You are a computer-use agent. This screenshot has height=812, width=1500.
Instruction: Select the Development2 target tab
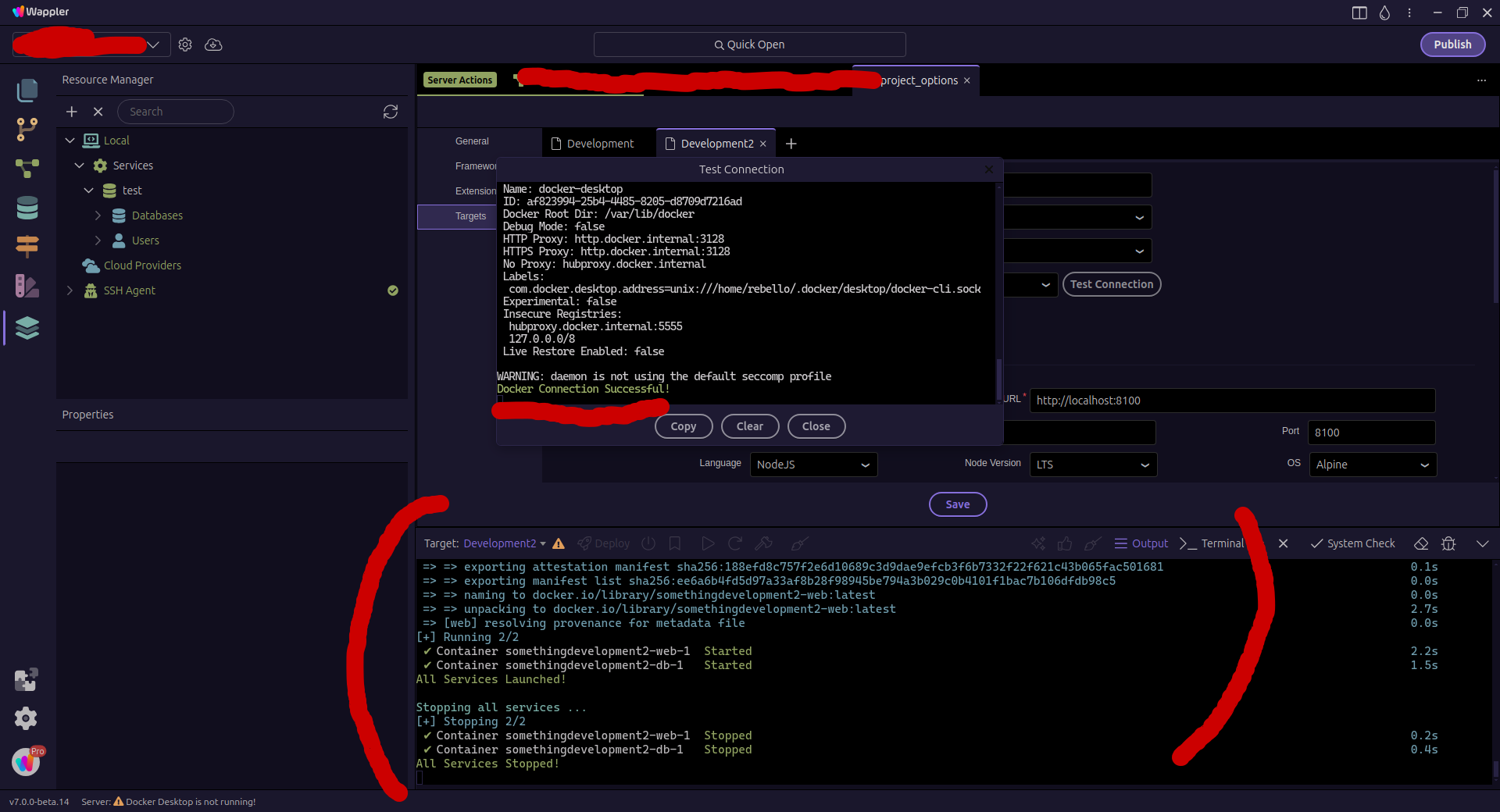pyautogui.click(x=716, y=144)
